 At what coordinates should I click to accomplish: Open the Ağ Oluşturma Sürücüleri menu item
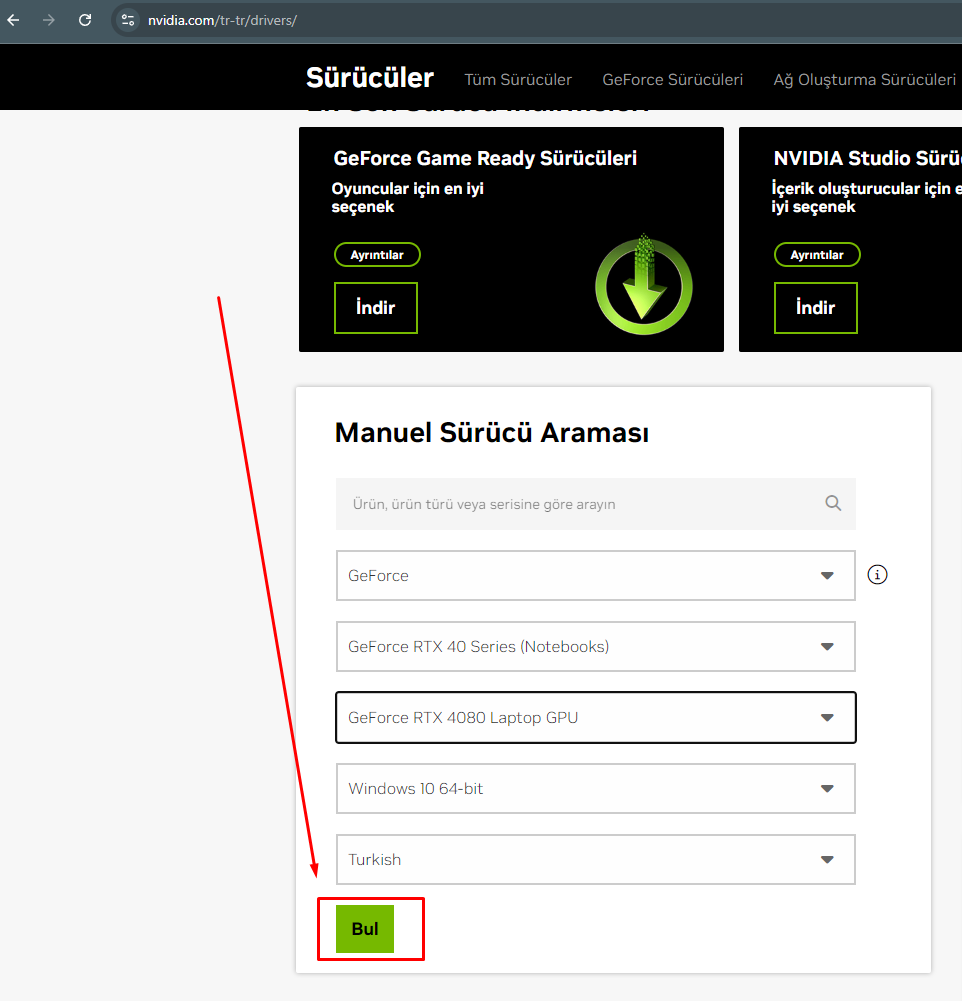point(864,80)
